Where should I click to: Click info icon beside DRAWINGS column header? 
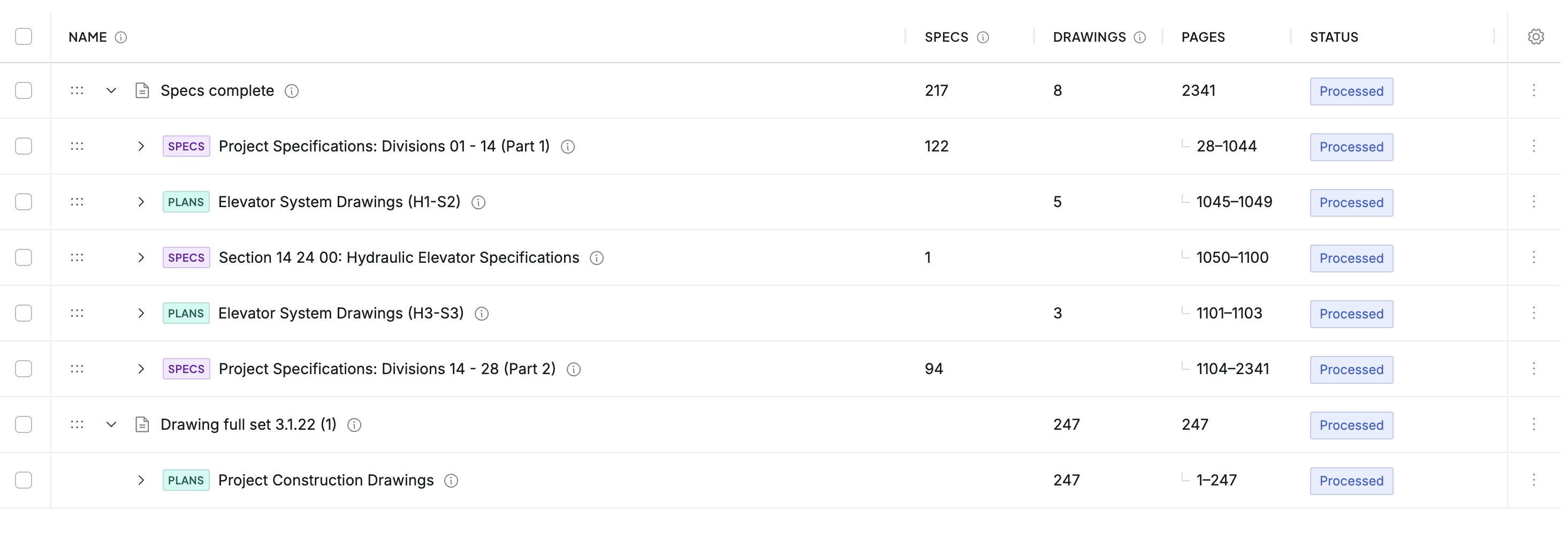point(1139,37)
